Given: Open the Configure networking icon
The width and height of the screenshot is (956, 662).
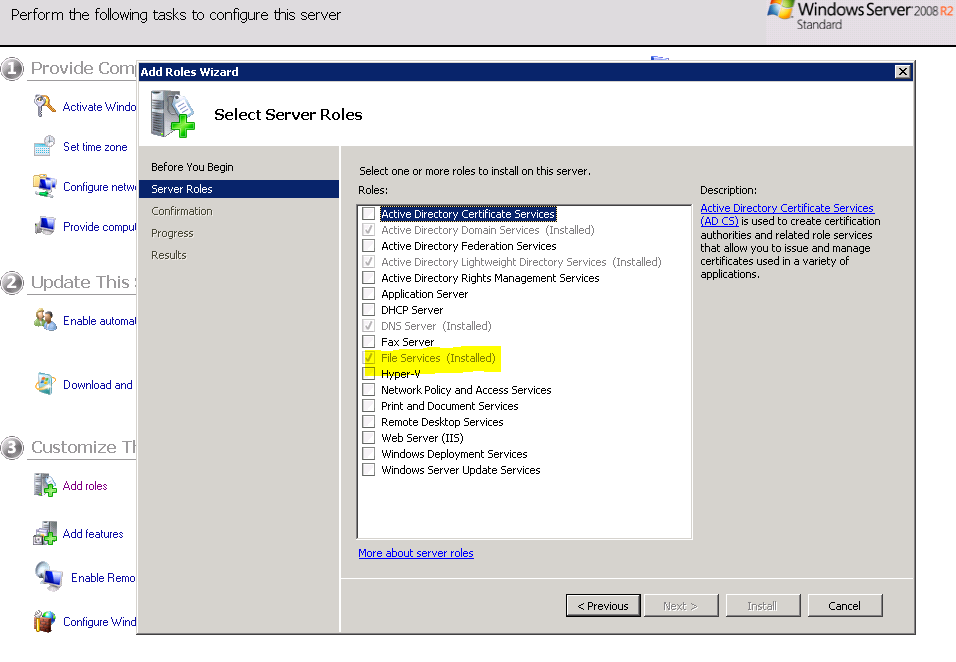Looking at the screenshot, I should pyautogui.click(x=44, y=186).
